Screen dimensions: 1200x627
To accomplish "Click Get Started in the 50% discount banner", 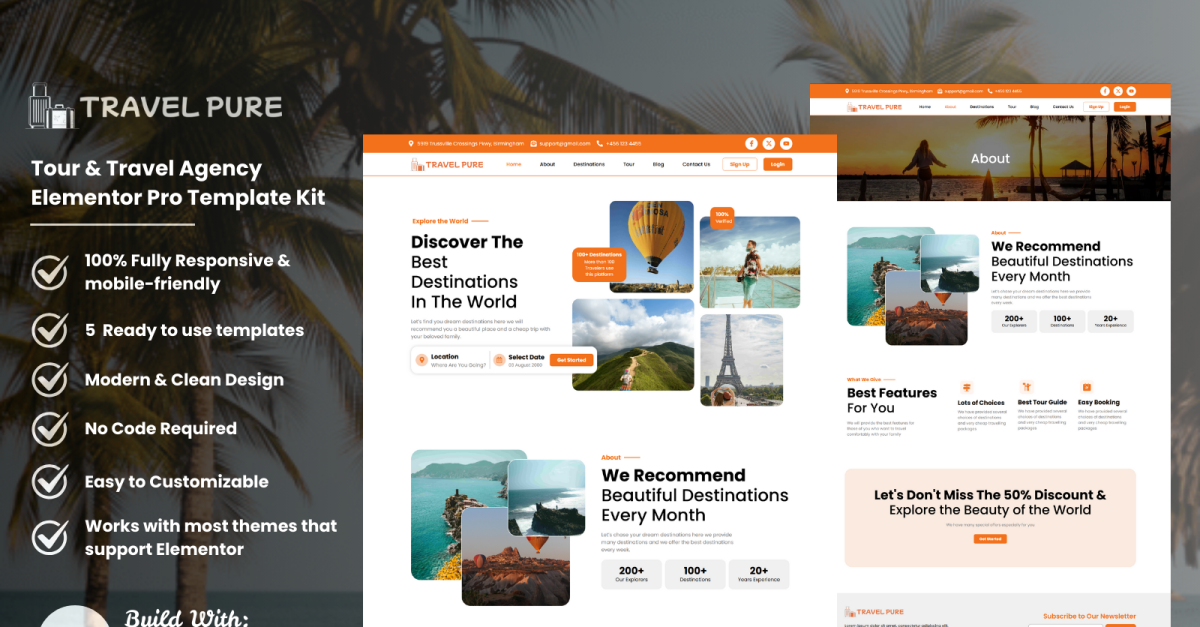I will [990, 539].
